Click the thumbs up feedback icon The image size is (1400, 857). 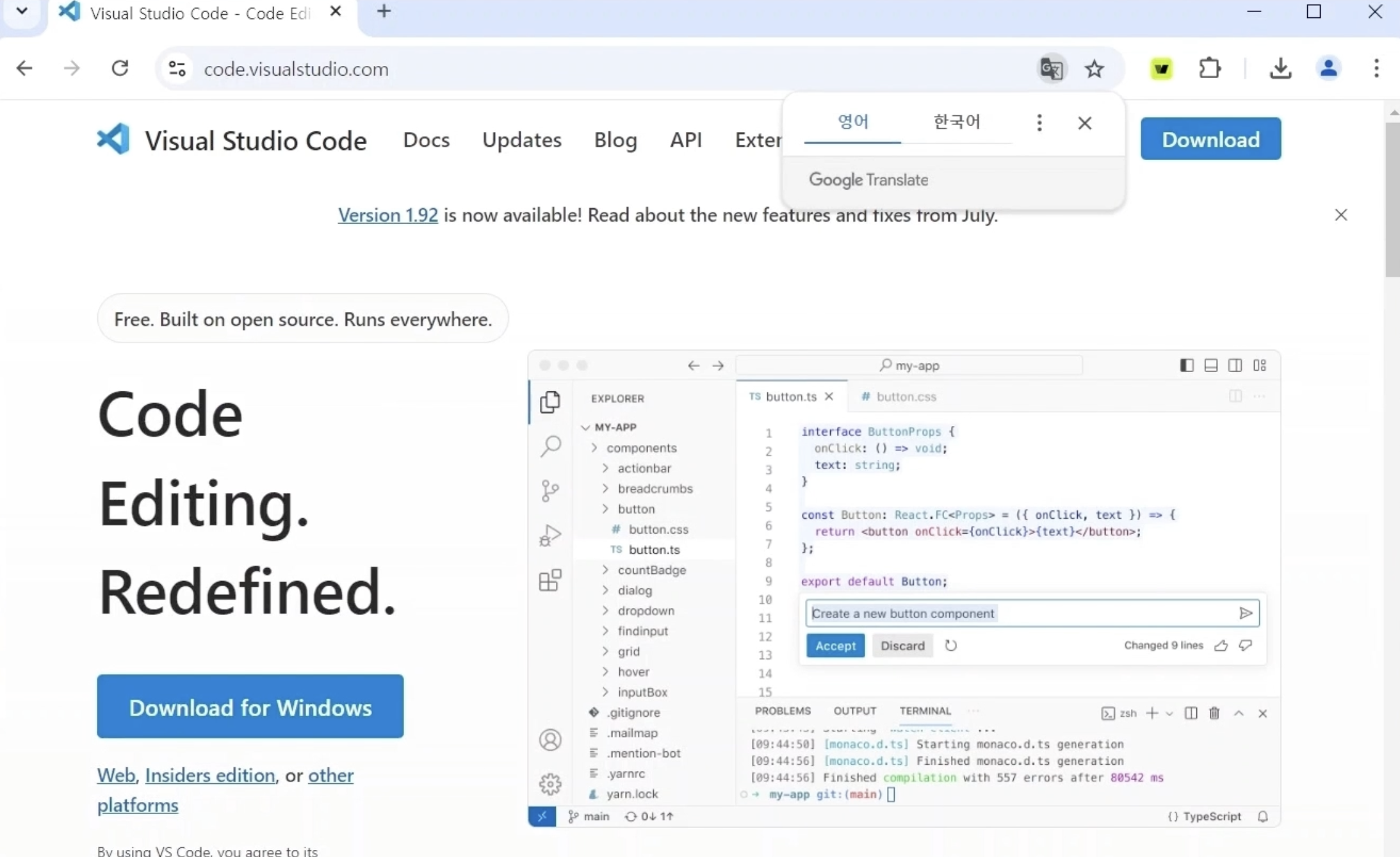pos(1221,645)
